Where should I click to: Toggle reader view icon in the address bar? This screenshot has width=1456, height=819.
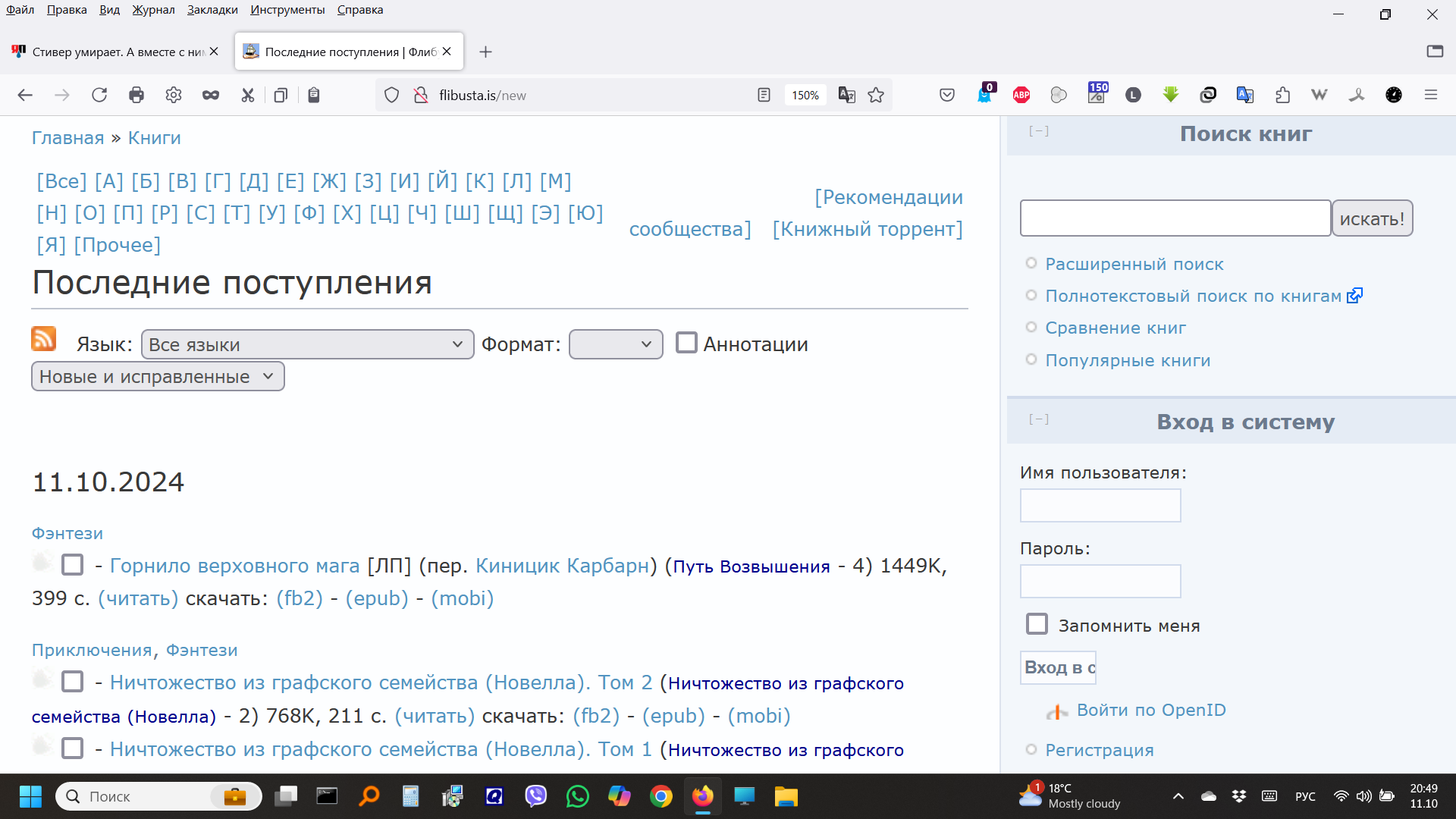tap(764, 95)
